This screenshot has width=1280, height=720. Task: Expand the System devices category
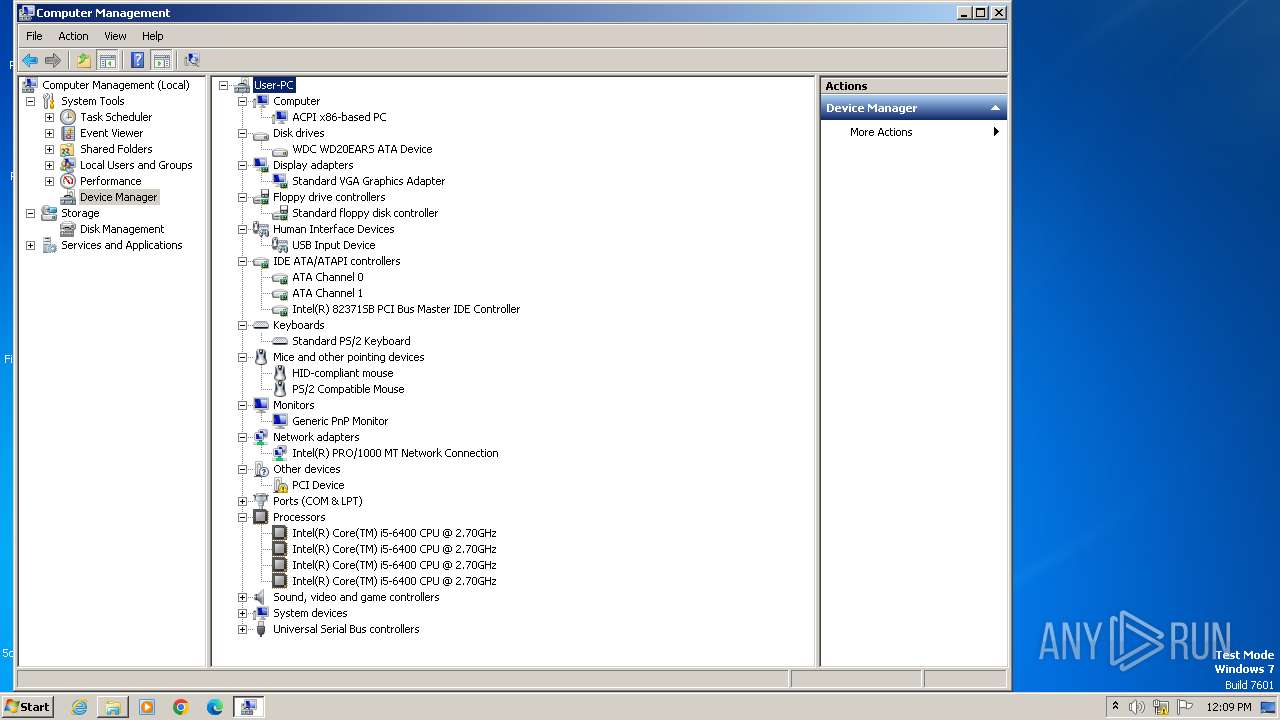(242, 613)
